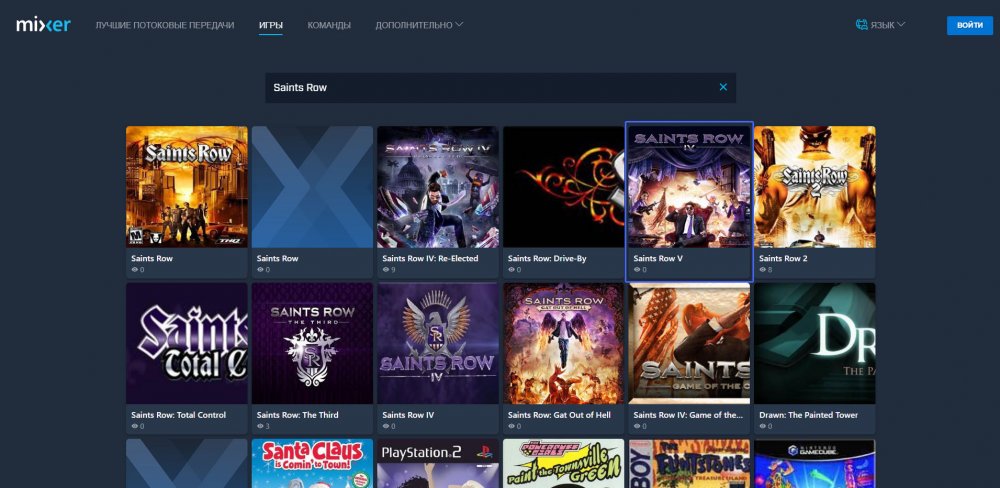Screen dimensions: 1000x488
Task: Open the Saints Row: Drive-By thumbnail
Action: point(564,186)
